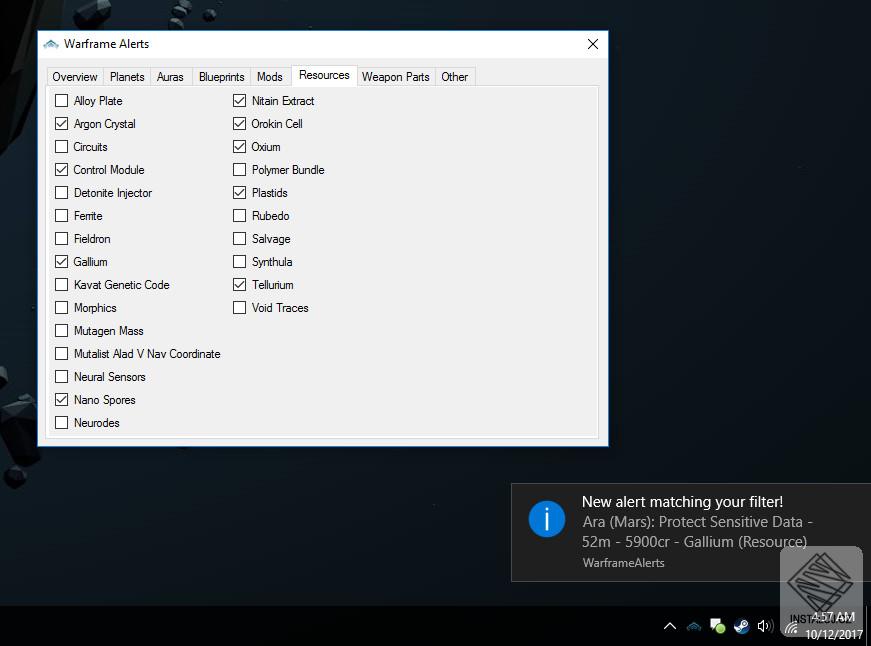This screenshot has height=646, width=871.
Task: Disable Orokin Cell filter
Action: tap(239, 124)
